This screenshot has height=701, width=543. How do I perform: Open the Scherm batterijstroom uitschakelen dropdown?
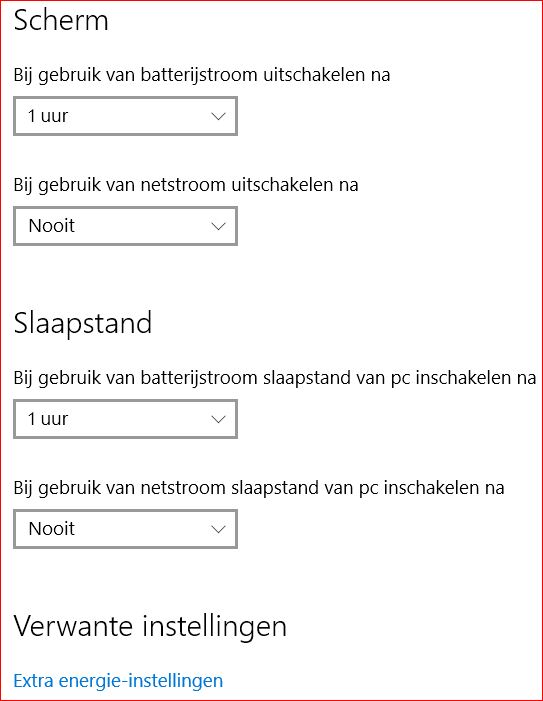[x=125, y=116]
